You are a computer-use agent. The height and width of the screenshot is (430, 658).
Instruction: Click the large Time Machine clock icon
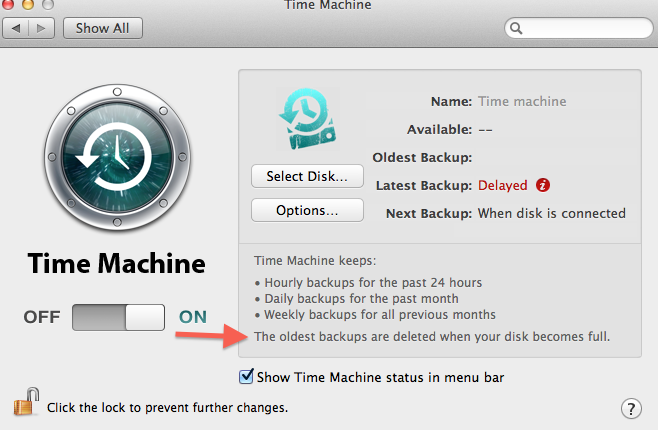pyautogui.click(x=118, y=157)
